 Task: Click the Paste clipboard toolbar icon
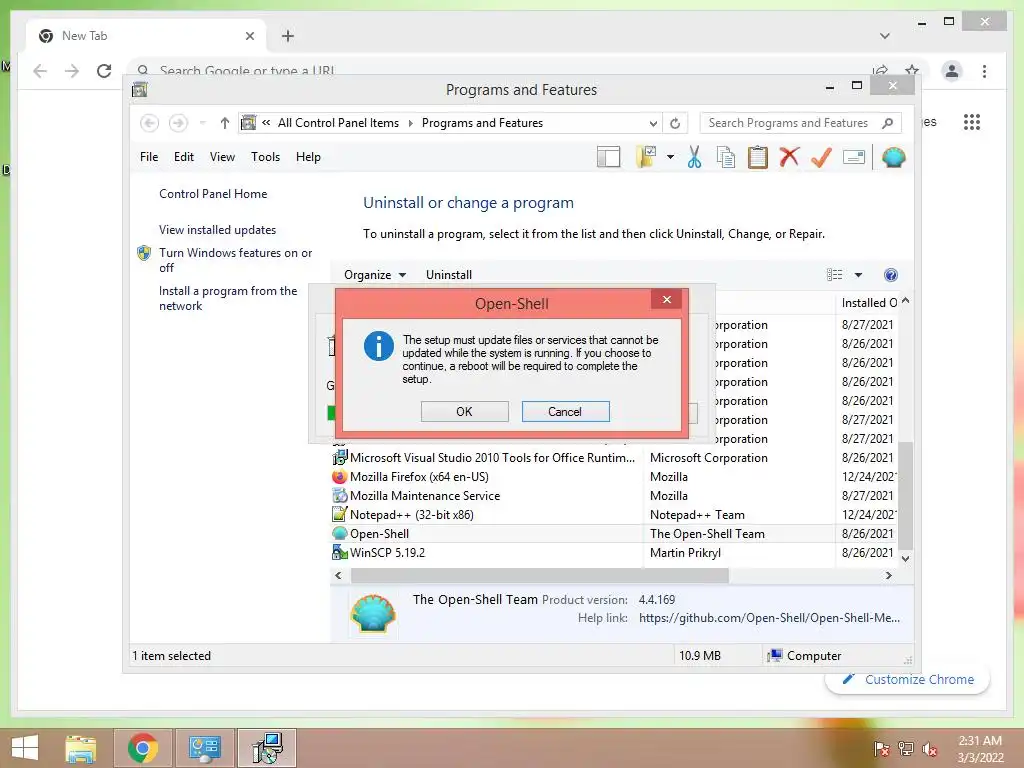tap(758, 157)
